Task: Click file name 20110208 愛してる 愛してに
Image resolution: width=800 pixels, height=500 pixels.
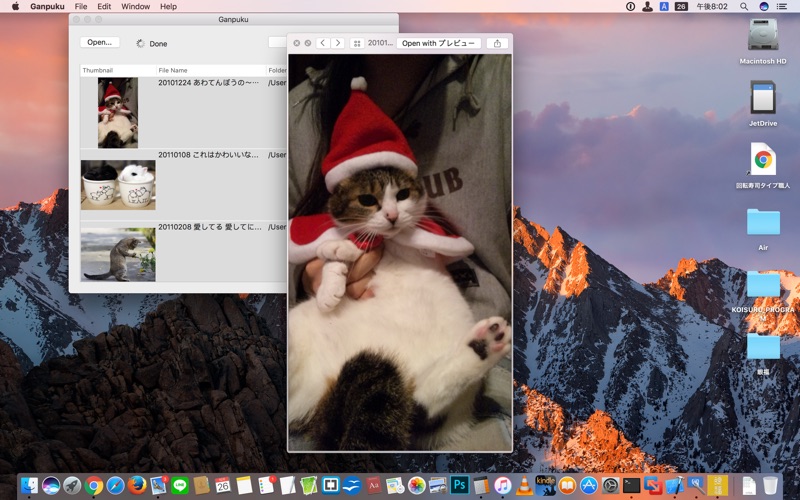Action: (209, 227)
